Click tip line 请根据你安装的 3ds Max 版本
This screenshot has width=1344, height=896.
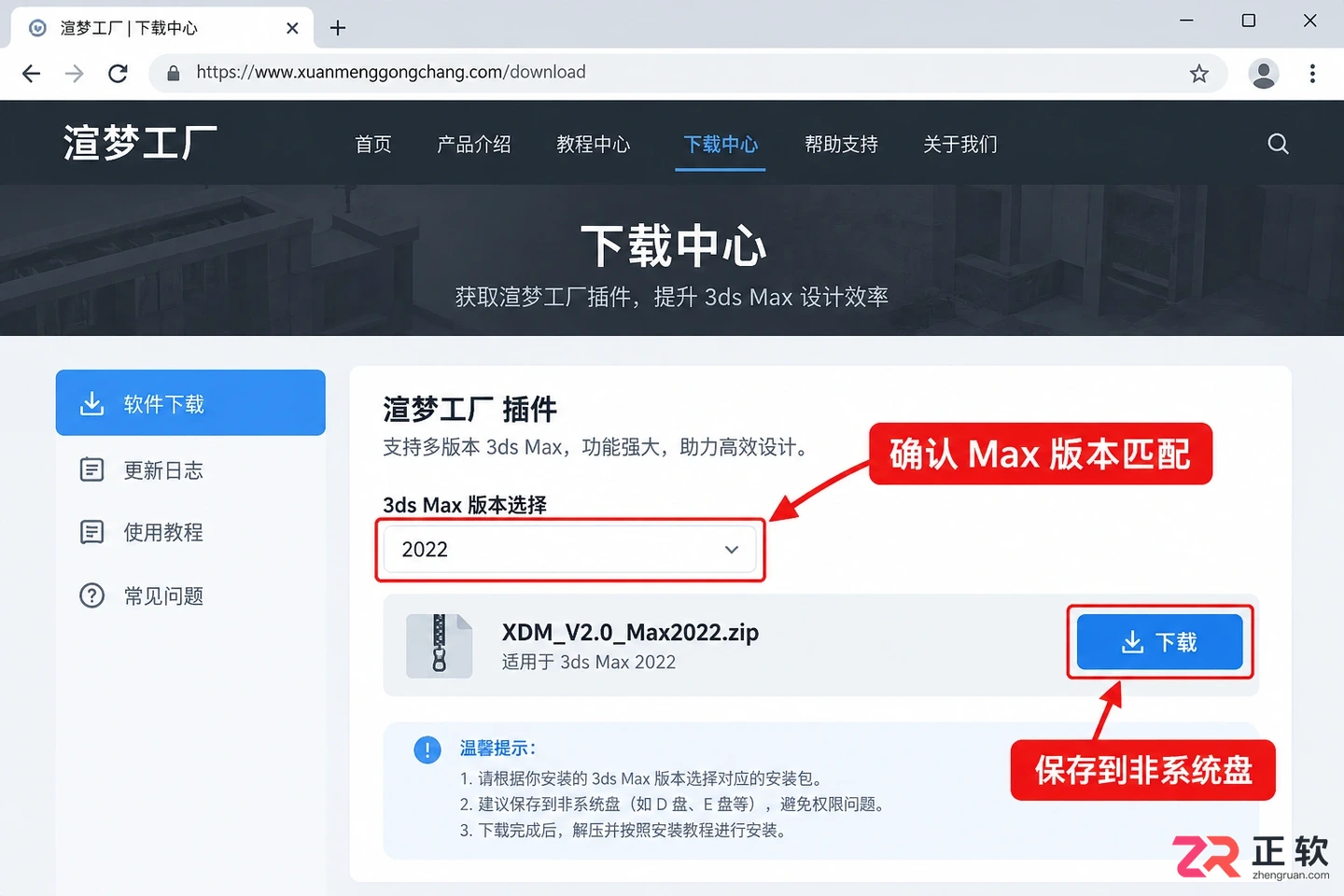(640, 778)
